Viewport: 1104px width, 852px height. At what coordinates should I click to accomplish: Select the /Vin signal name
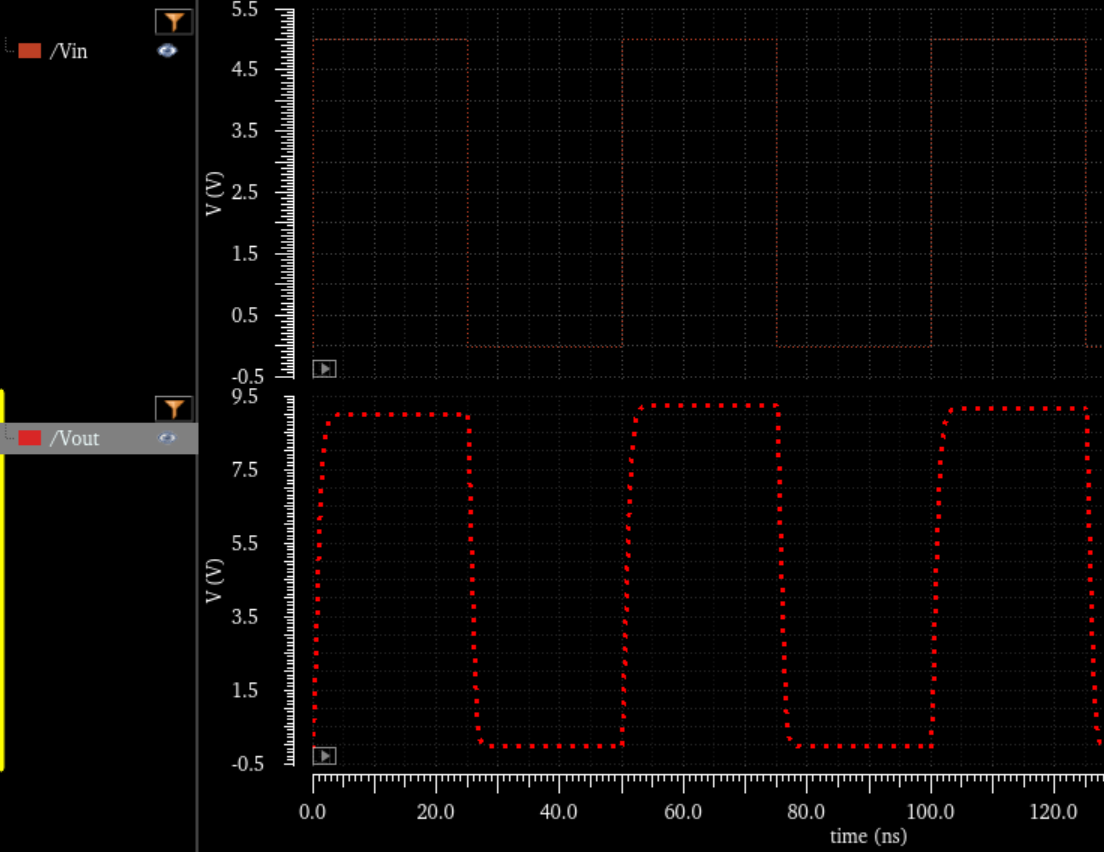[x=68, y=51]
